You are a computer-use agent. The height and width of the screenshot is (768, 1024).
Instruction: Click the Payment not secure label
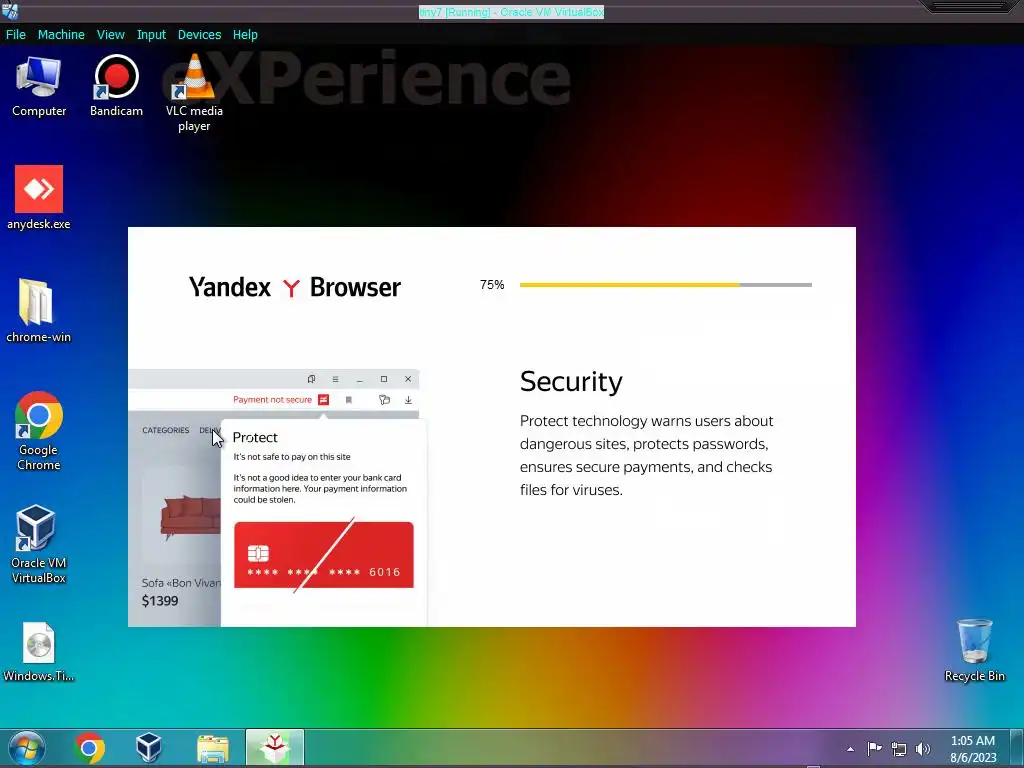[272, 400]
